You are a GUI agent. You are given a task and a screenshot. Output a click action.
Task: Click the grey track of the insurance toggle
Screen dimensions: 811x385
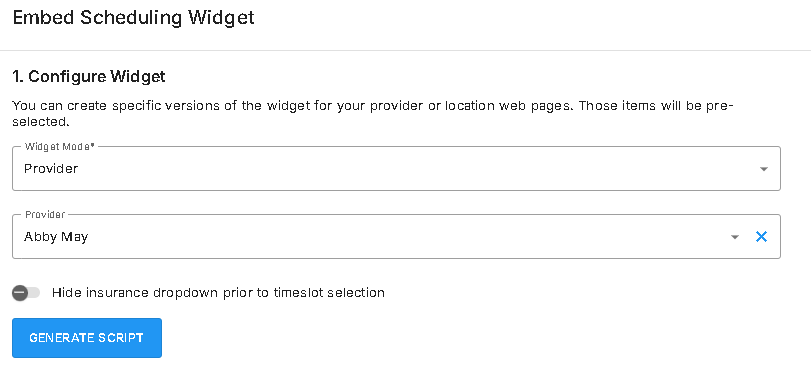click(34, 293)
